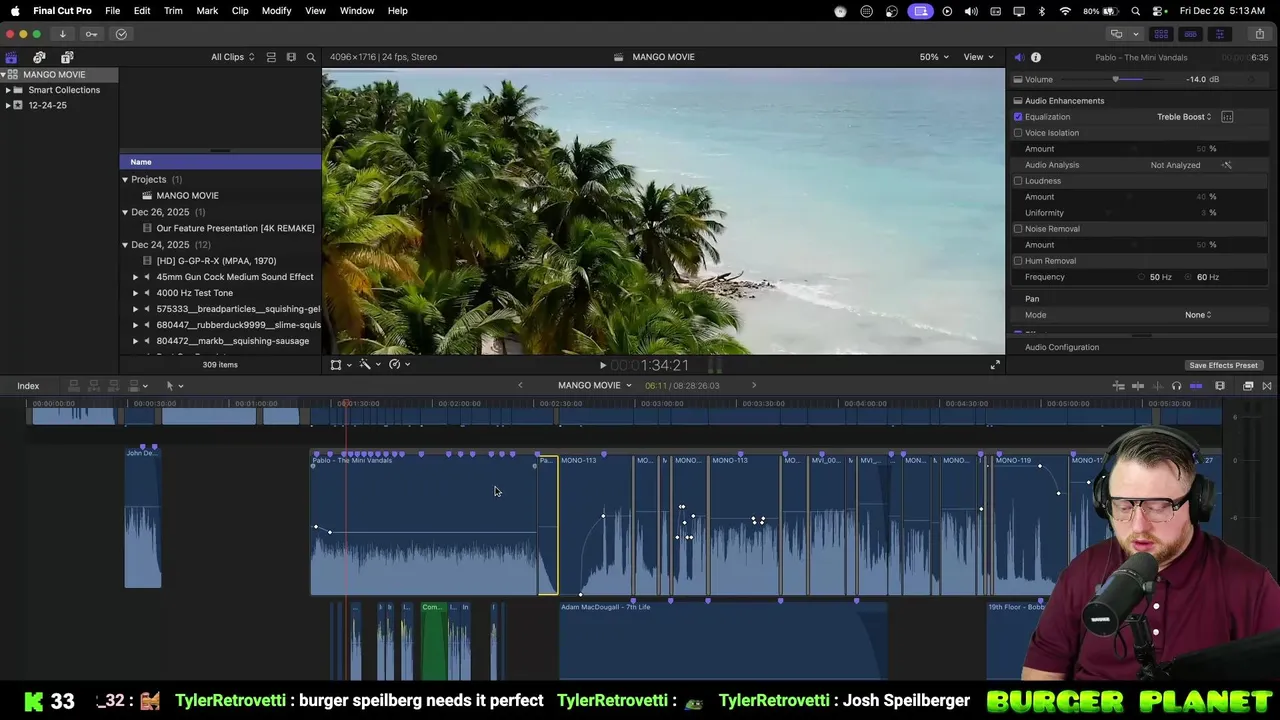Open the advanced equalizer graph icon
The height and width of the screenshot is (720, 1280).
(x=1227, y=117)
